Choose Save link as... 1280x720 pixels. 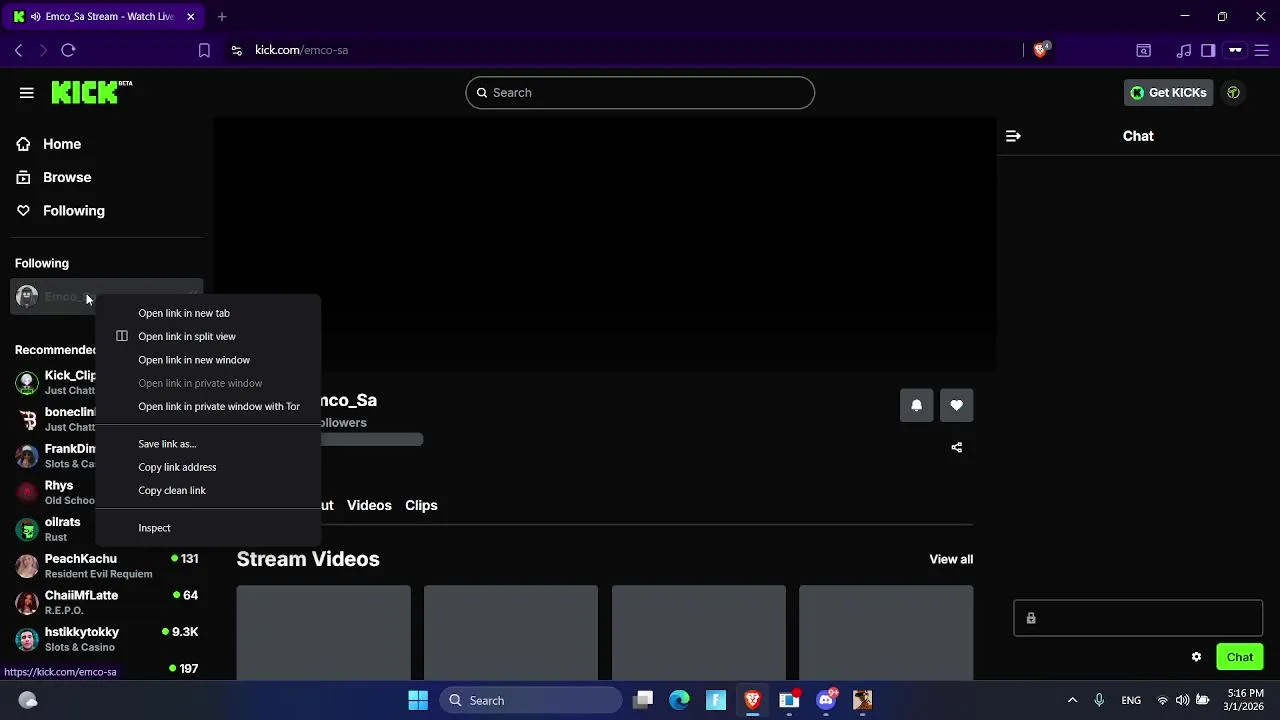[208, 444]
